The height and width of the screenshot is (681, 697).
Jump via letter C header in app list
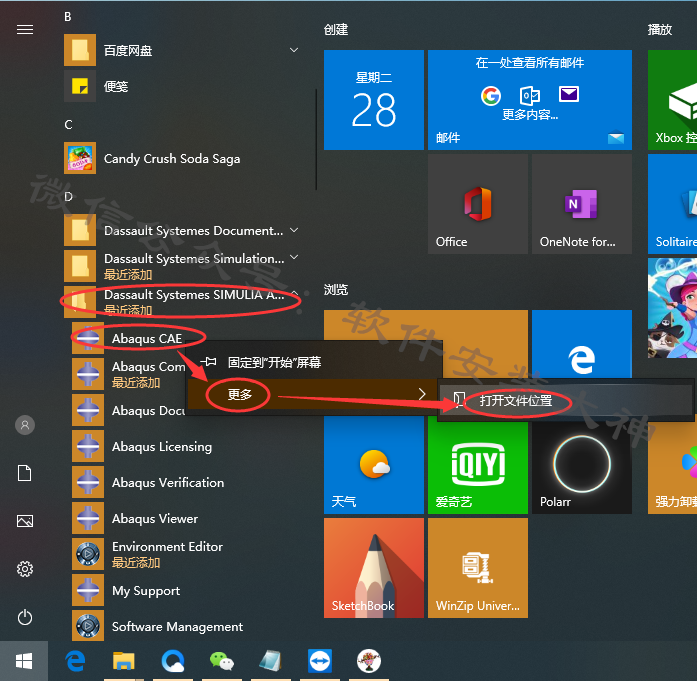[68, 124]
